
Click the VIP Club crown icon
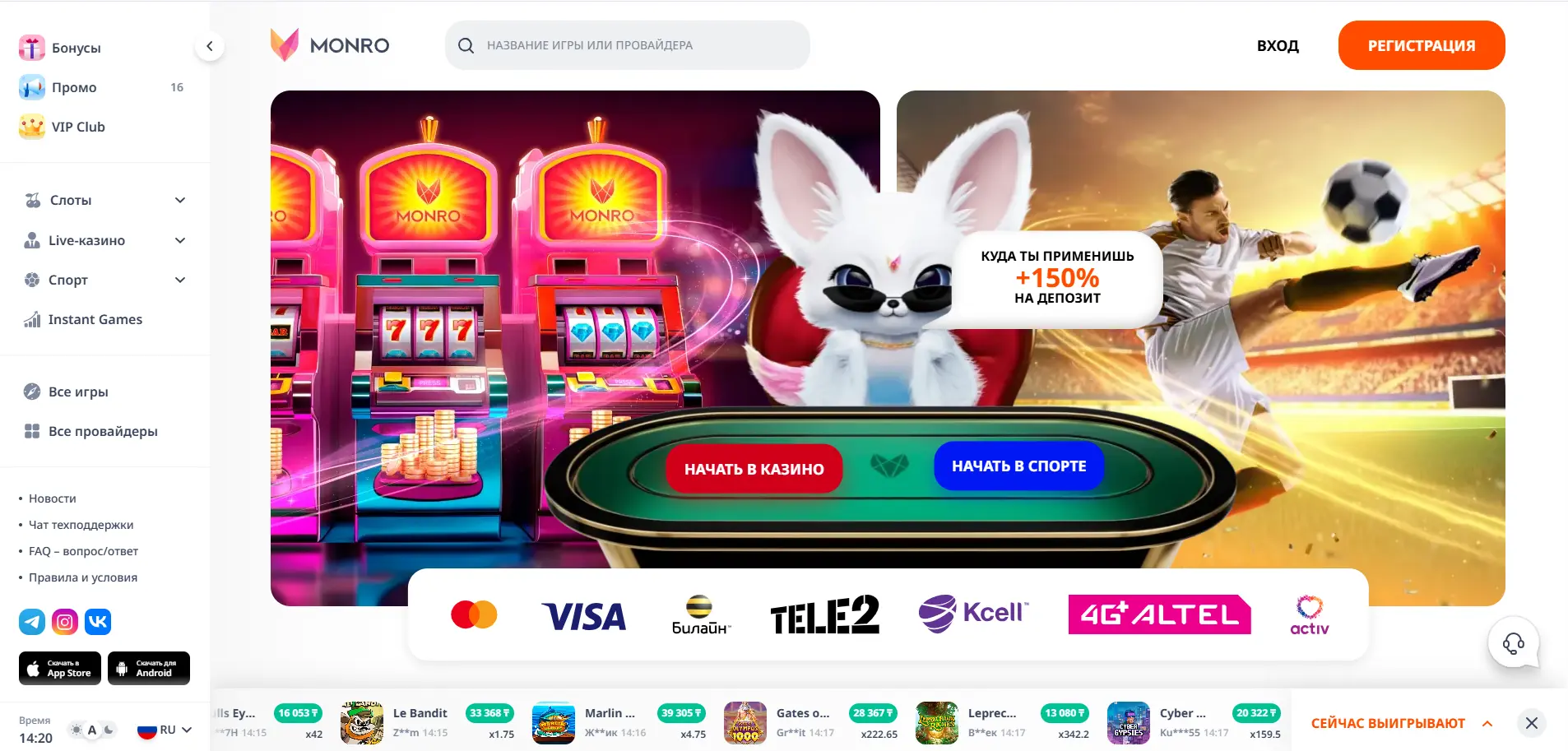pos(32,127)
